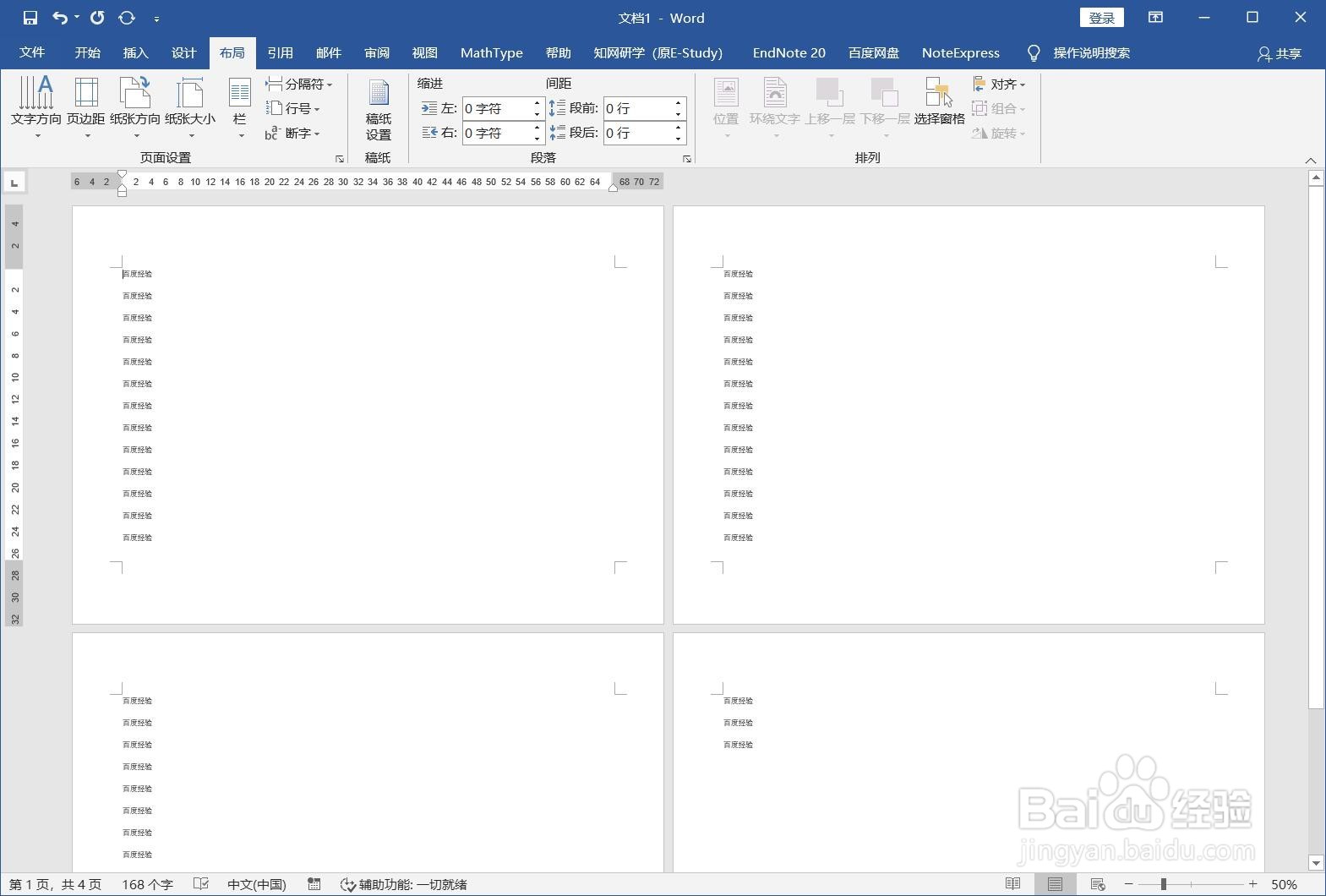Open the Page Setup dialog launcher
1326x896 pixels.
click(340, 158)
